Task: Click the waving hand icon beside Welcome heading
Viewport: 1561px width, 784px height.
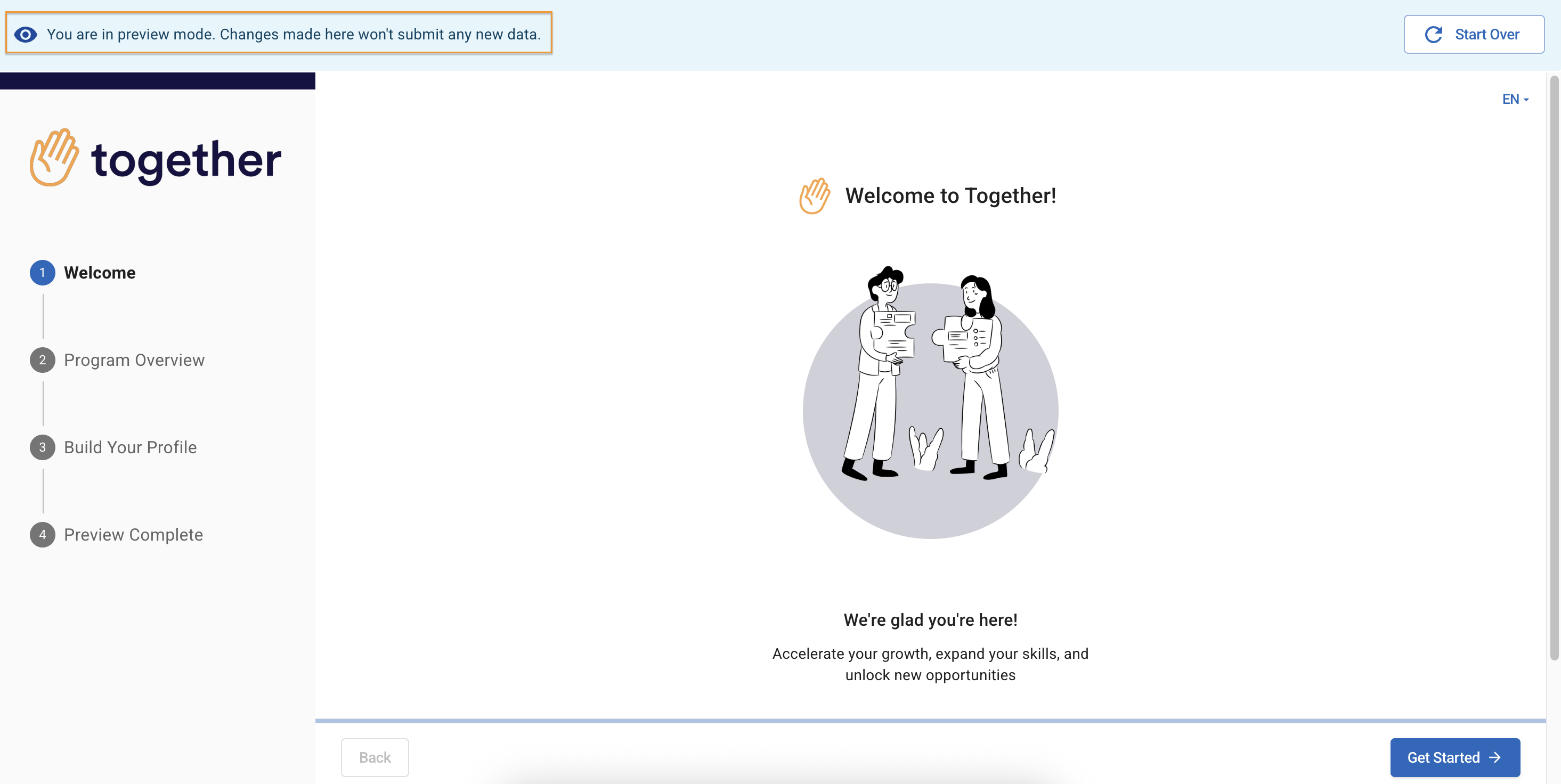Action: pyautogui.click(x=815, y=195)
